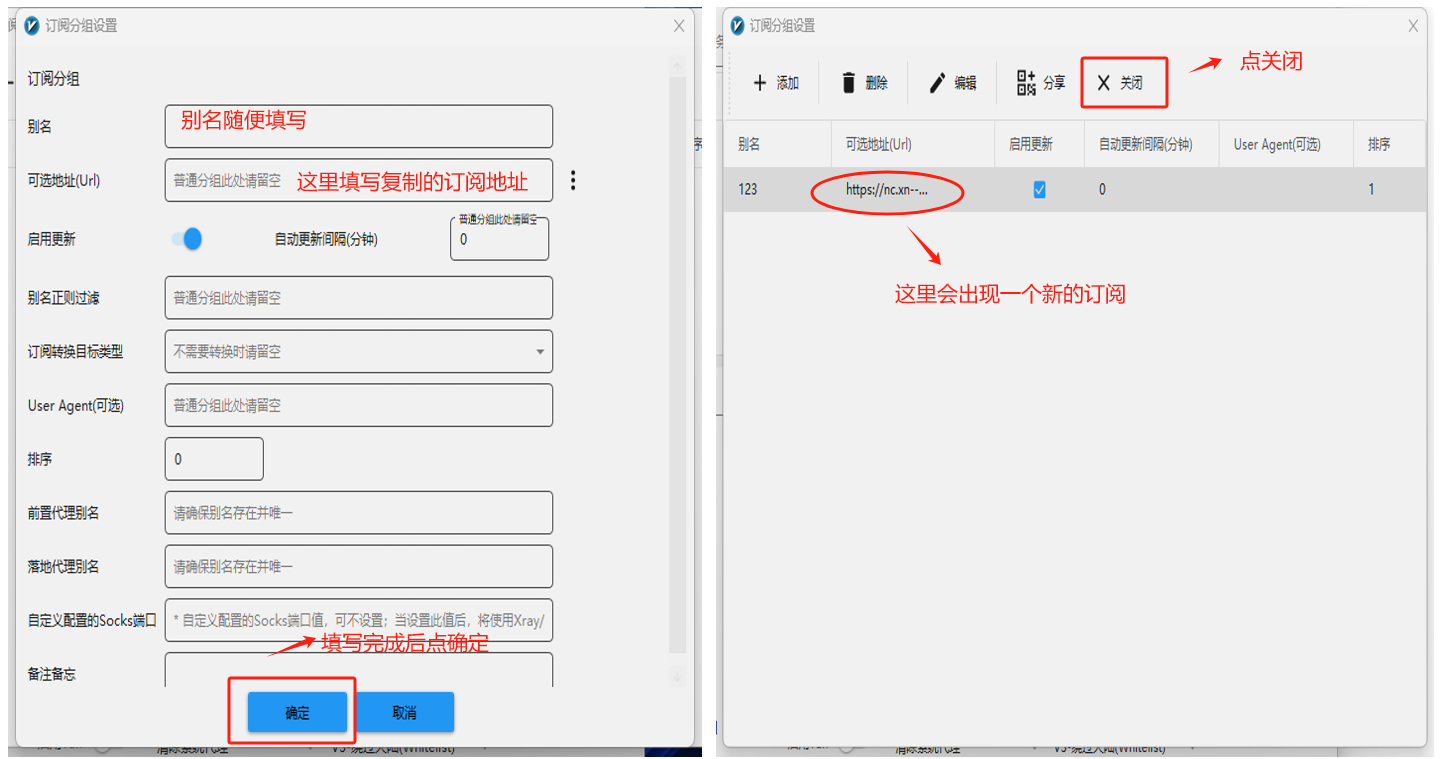Click the 添加 plus icon in toolbar

(760, 83)
